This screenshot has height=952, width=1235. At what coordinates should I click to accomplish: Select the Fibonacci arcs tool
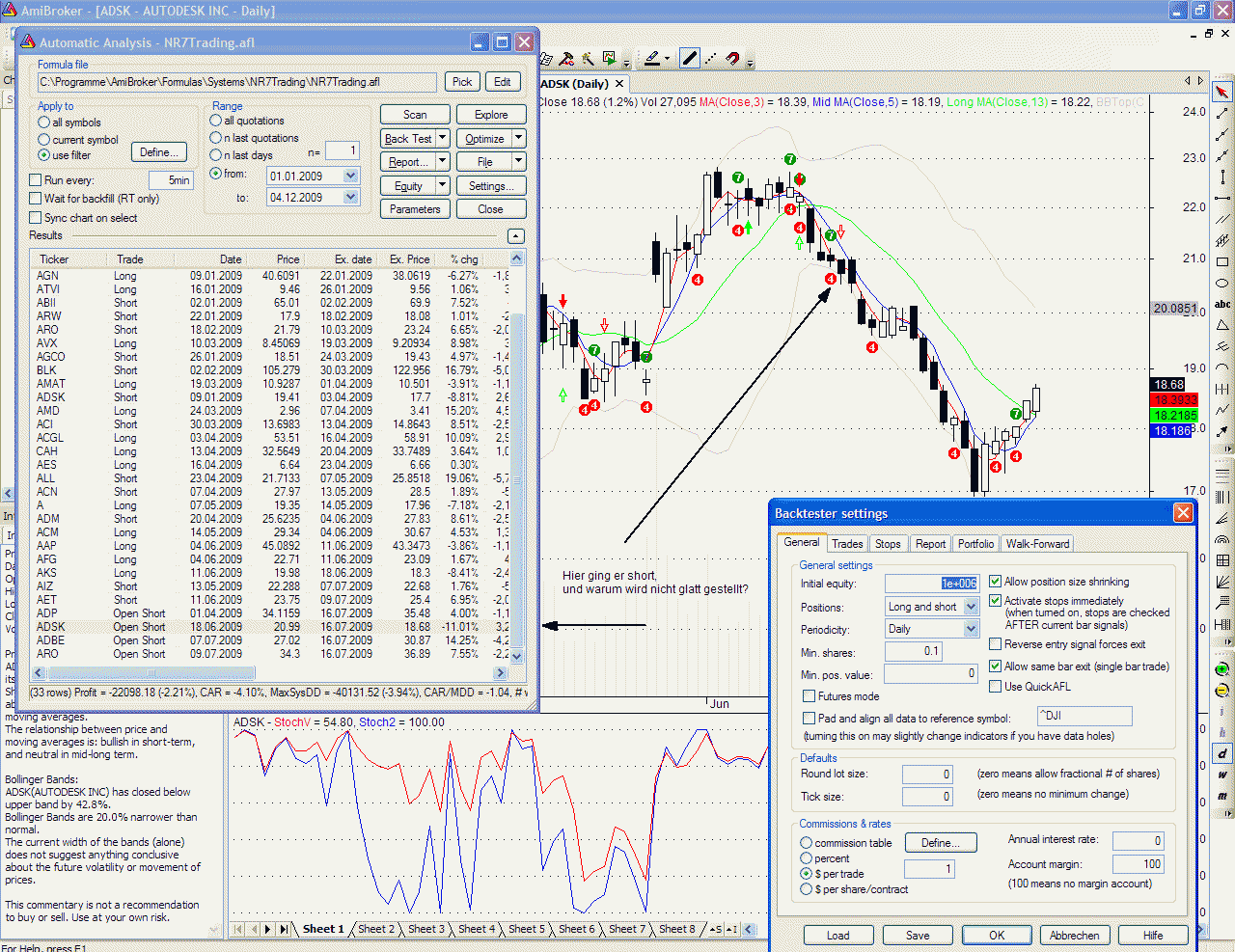1222,538
